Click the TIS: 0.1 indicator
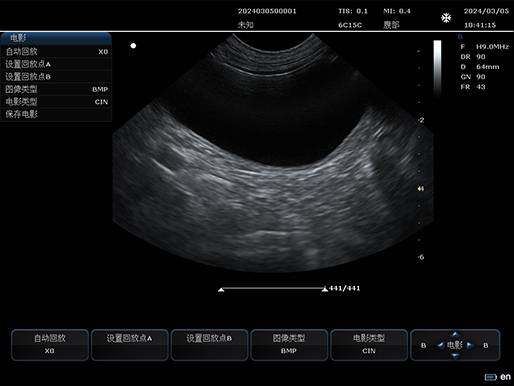 [353, 11]
